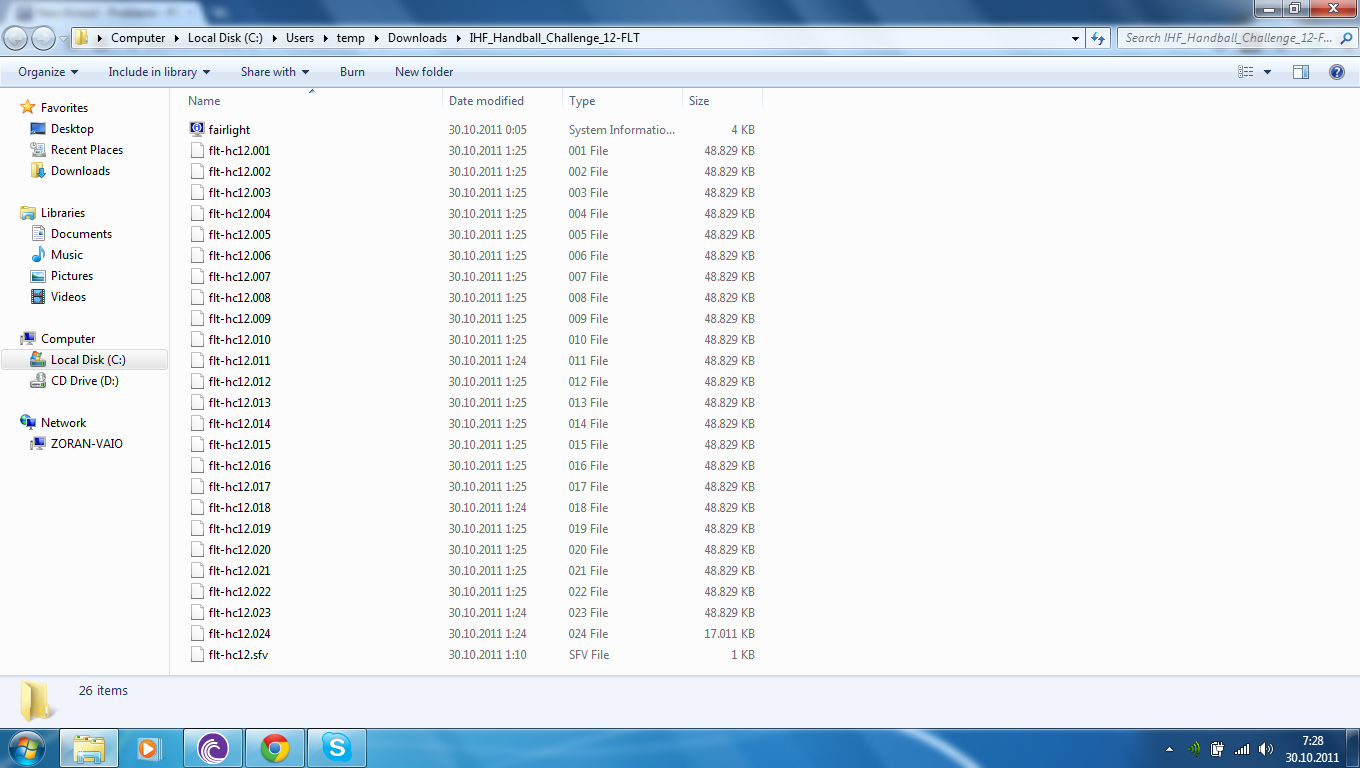Click the Computer breadcrumb in address bar
The height and width of the screenshot is (768, 1360).
(x=138, y=38)
